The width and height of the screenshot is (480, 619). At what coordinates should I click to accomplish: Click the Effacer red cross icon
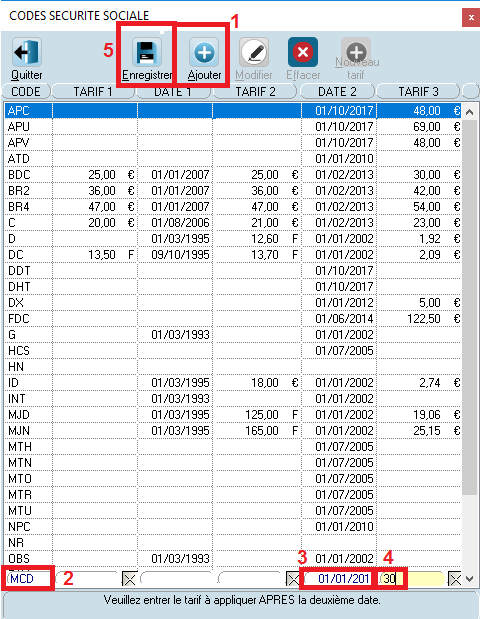point(303,52)
